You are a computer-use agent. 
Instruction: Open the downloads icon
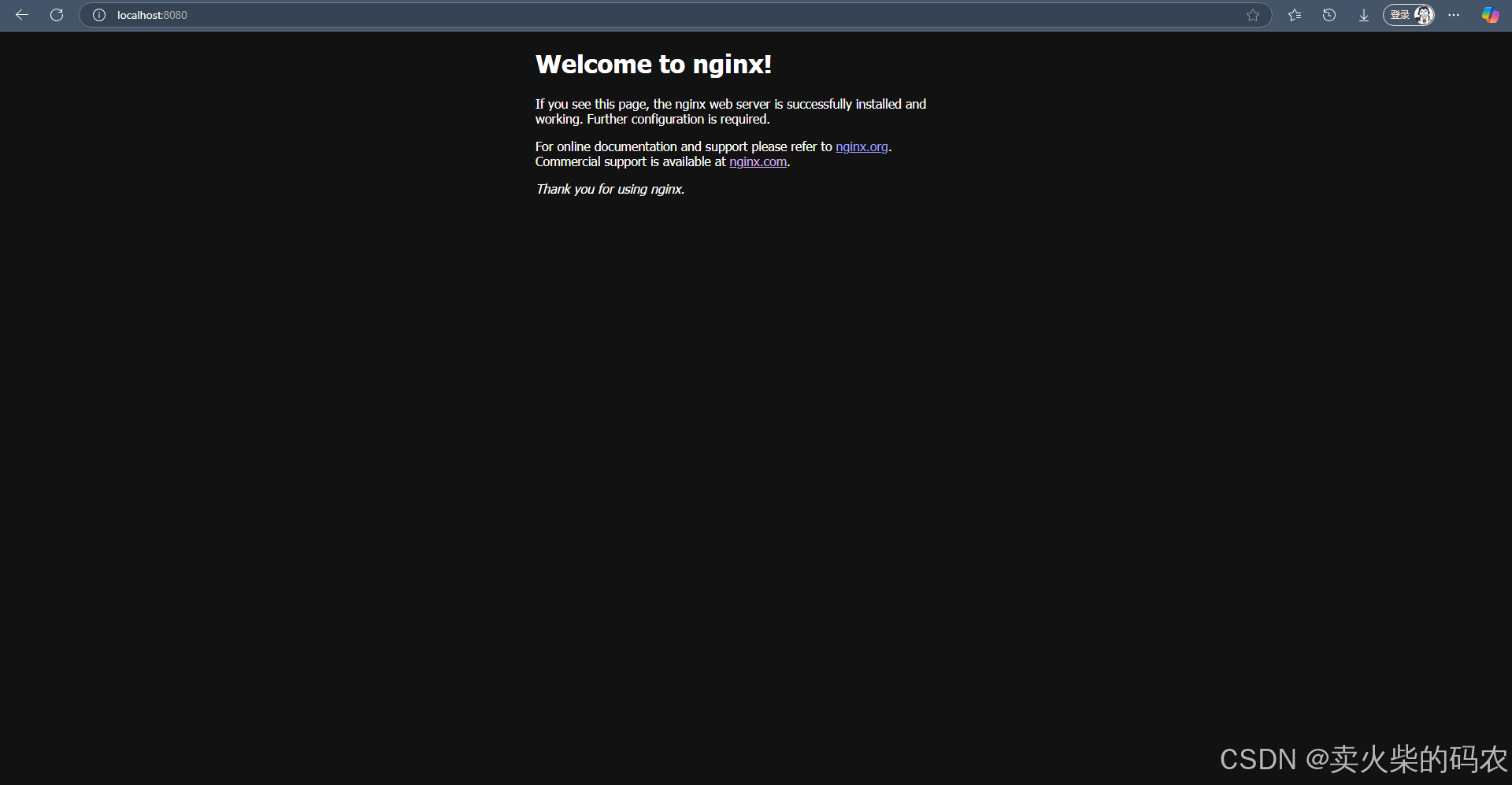[x=1364, y=15]
